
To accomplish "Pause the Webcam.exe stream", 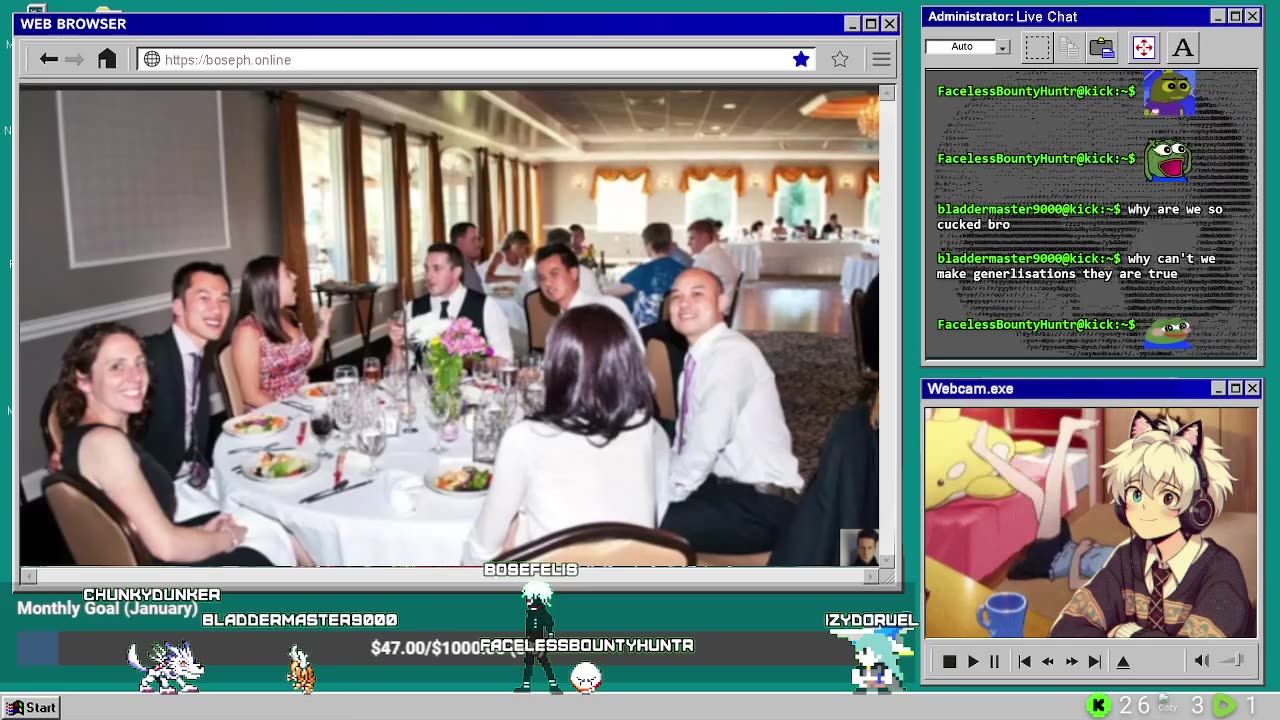I will click(x=995, y=662).
